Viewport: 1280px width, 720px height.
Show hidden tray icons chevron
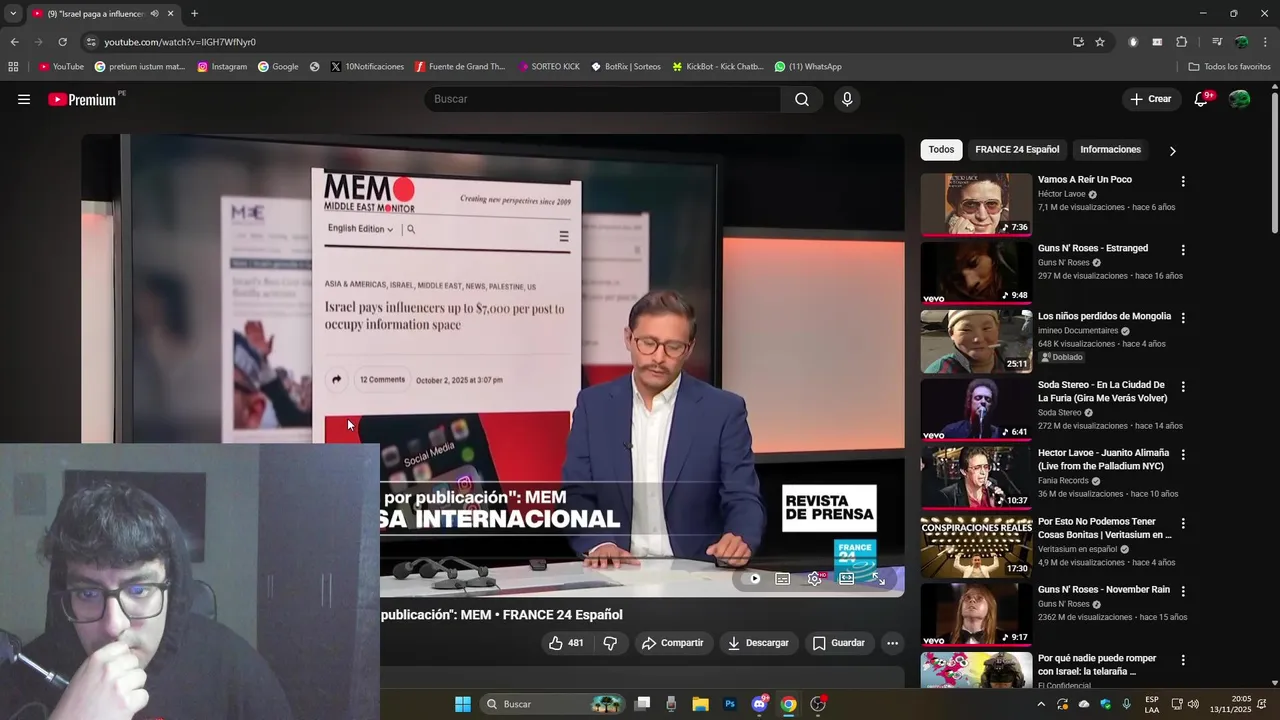click(x=1041, y=704)
